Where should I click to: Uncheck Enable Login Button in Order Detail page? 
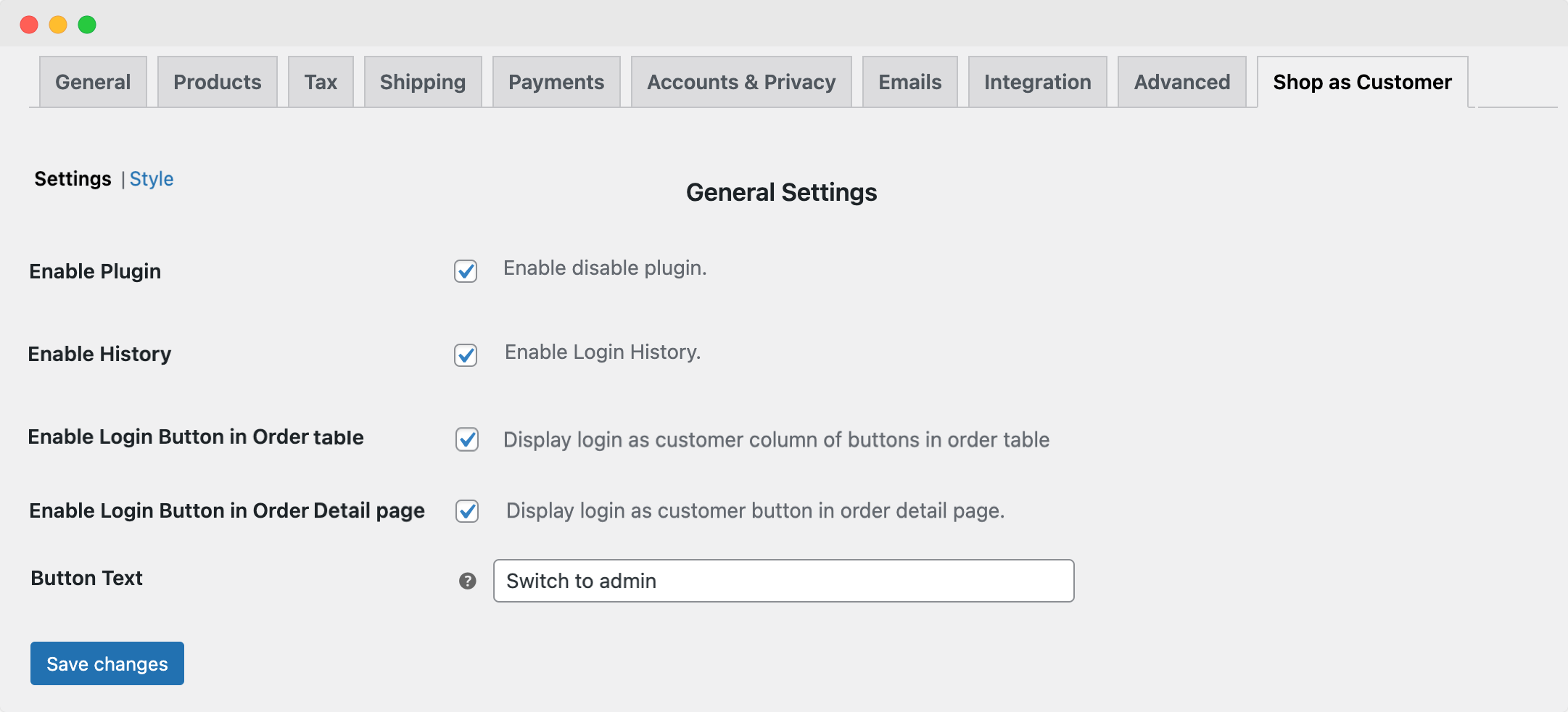click(x=467, y=511)
